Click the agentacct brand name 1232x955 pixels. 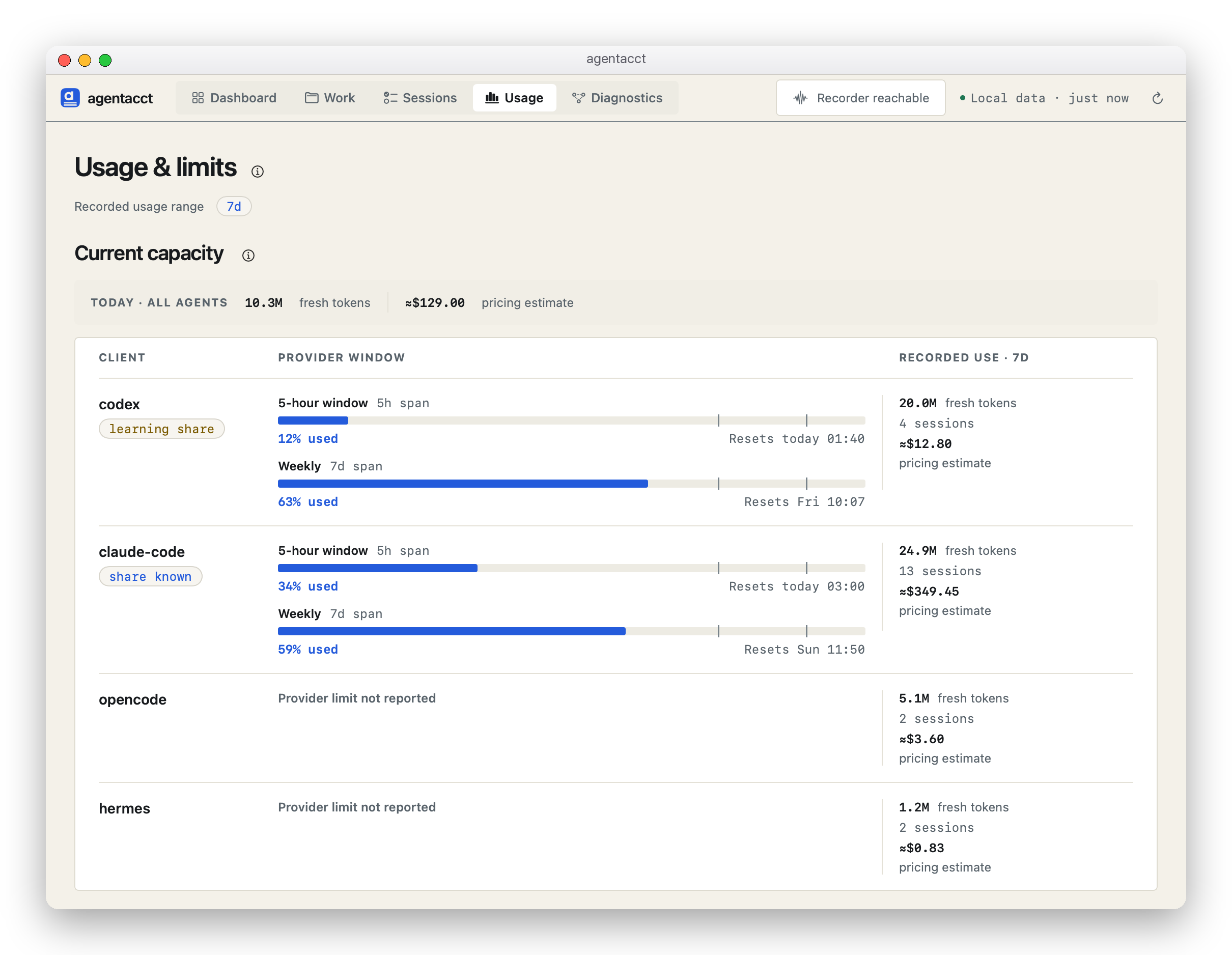pyautogui.click(x=120, y=98)
